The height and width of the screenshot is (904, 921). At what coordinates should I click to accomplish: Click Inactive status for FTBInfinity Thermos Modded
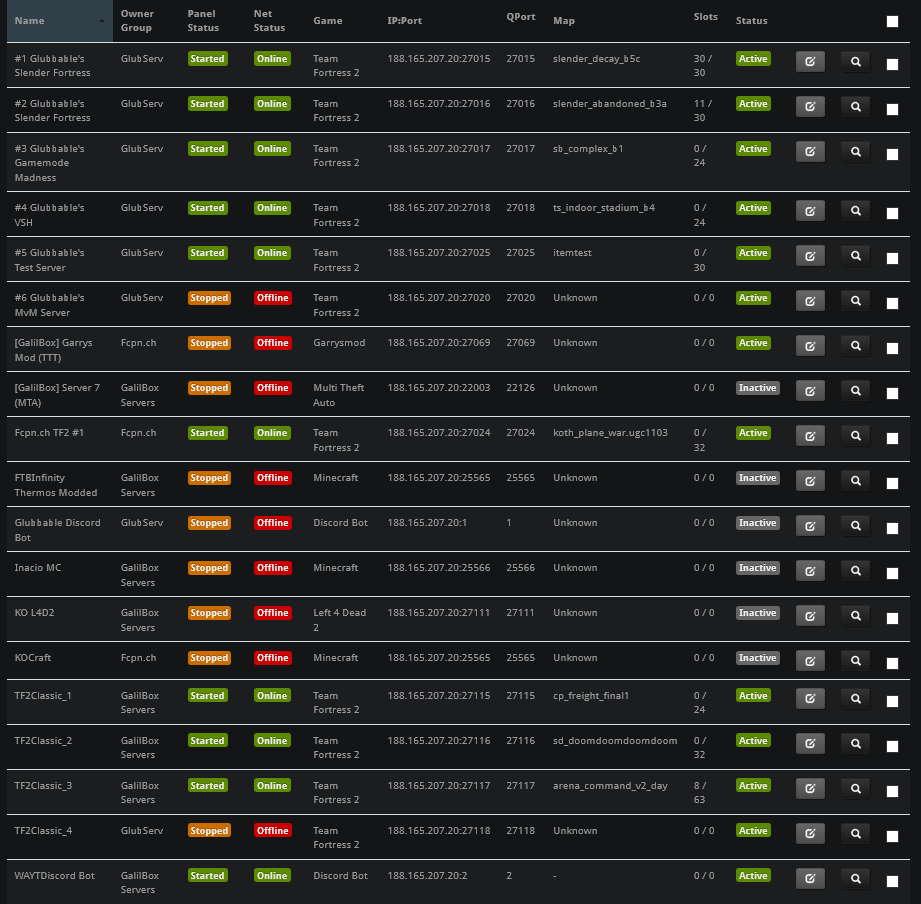(x=758, y=478)
